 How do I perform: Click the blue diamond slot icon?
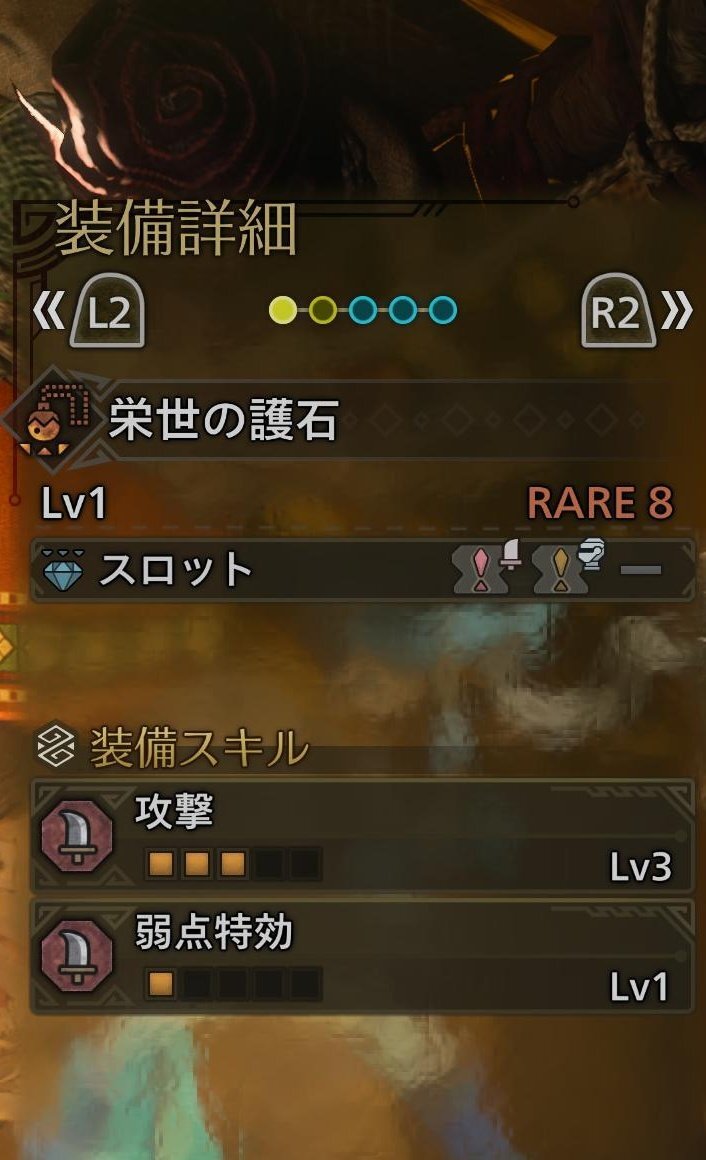(63, 570)
